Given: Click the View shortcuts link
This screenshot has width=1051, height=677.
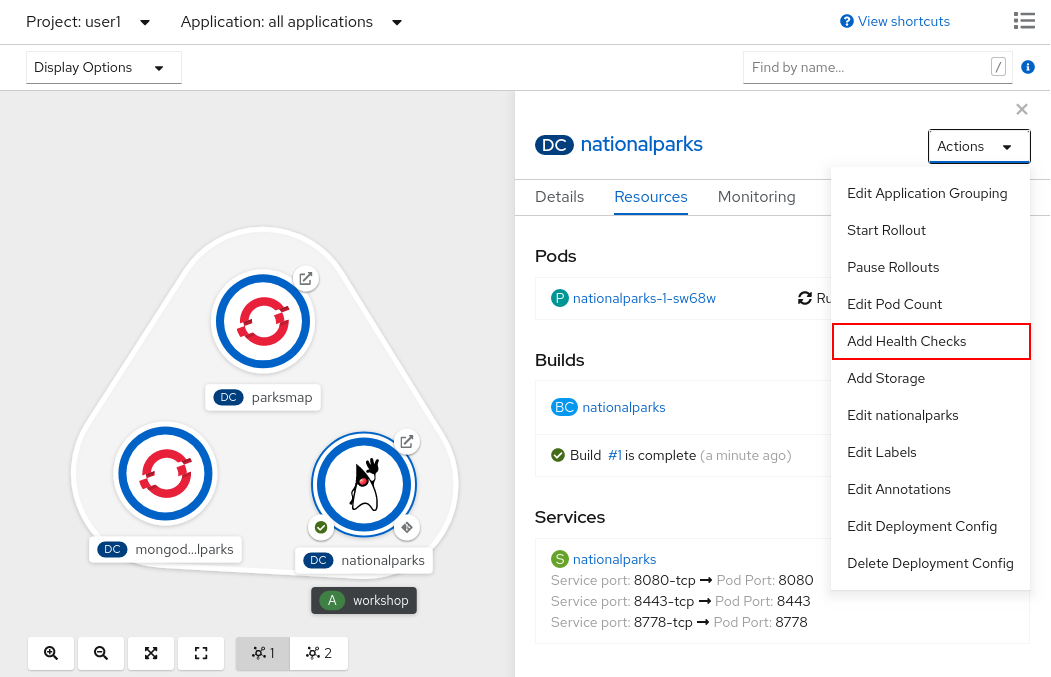Looking at the screenshot, I should point(895,21).
